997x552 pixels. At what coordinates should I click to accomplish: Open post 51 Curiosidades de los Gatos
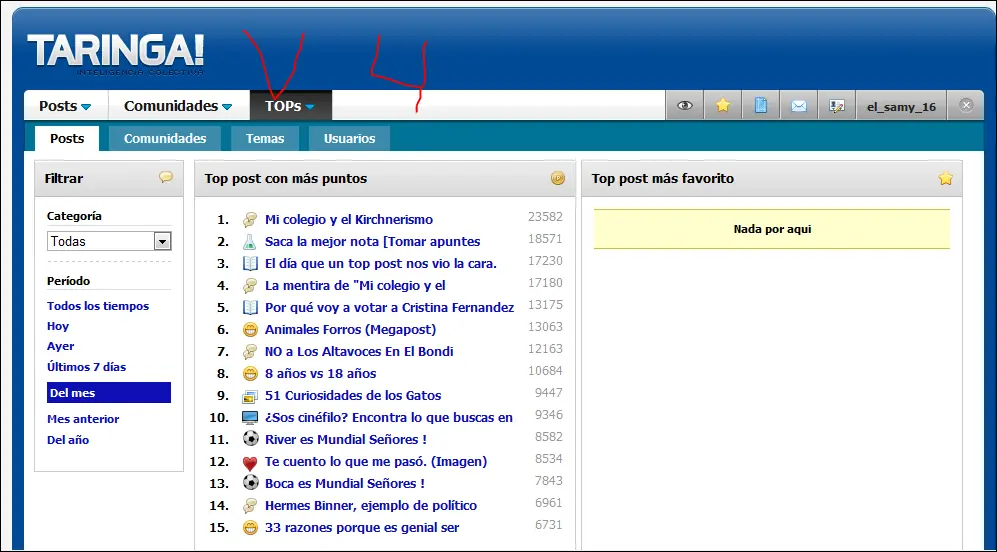pos(353,396)
